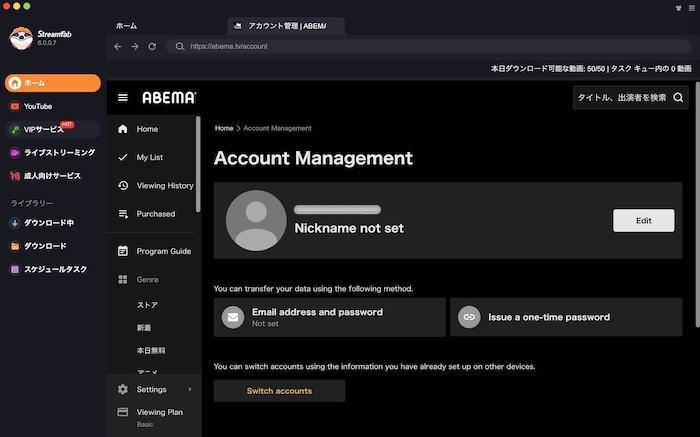Click the Settings gear icon
The height and width of the screenshot is (437, 700).
coord(123,389)
